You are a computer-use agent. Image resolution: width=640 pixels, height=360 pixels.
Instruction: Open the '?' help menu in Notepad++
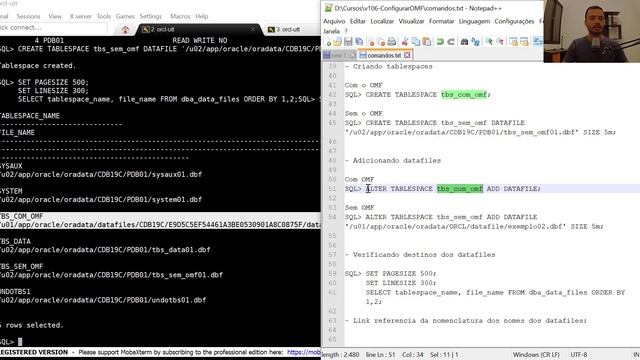point(346,31)
